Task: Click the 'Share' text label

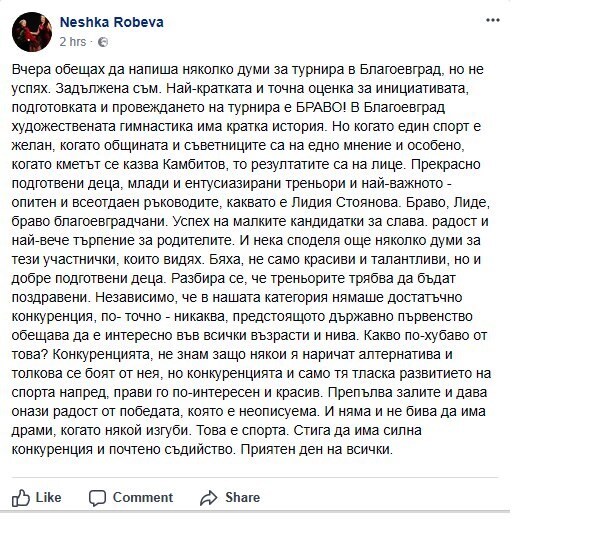Action: pos(242,498)
